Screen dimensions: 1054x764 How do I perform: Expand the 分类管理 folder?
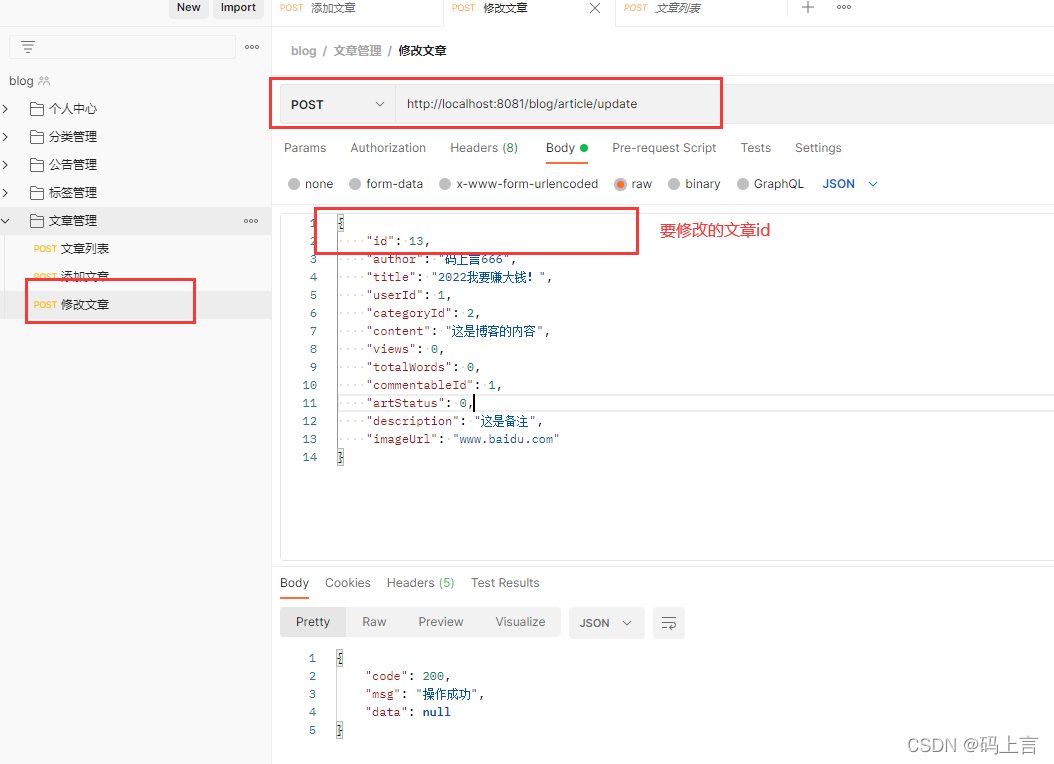tap(5, 137)
